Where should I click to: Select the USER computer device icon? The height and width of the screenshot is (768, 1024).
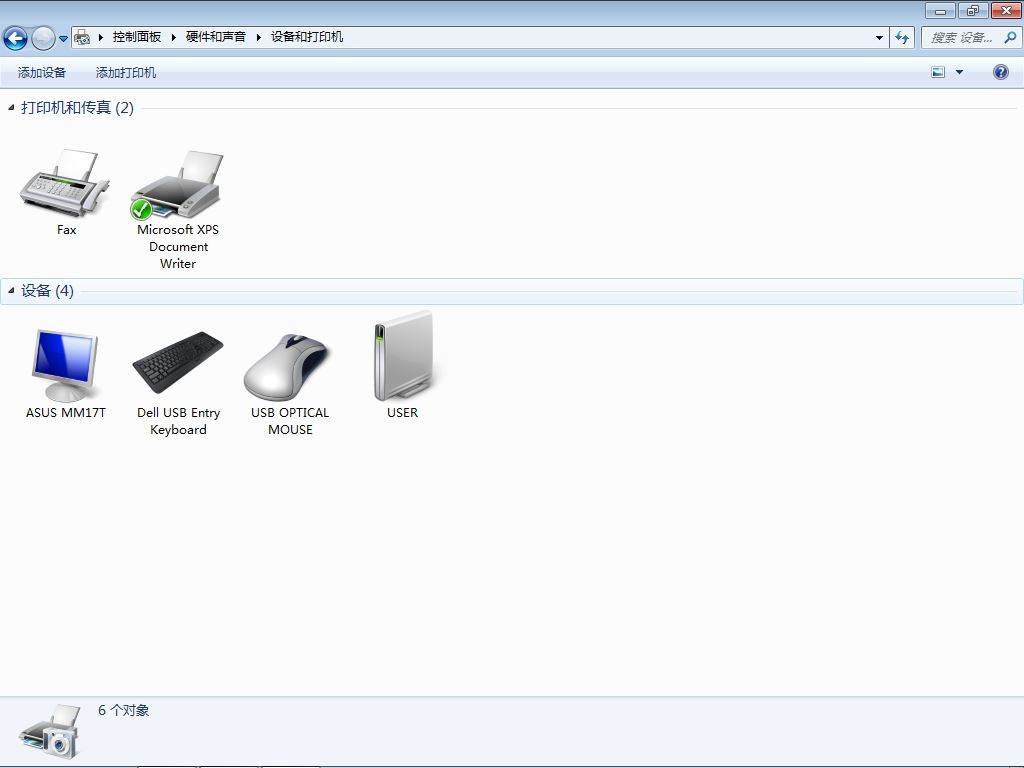click(403, 356)
